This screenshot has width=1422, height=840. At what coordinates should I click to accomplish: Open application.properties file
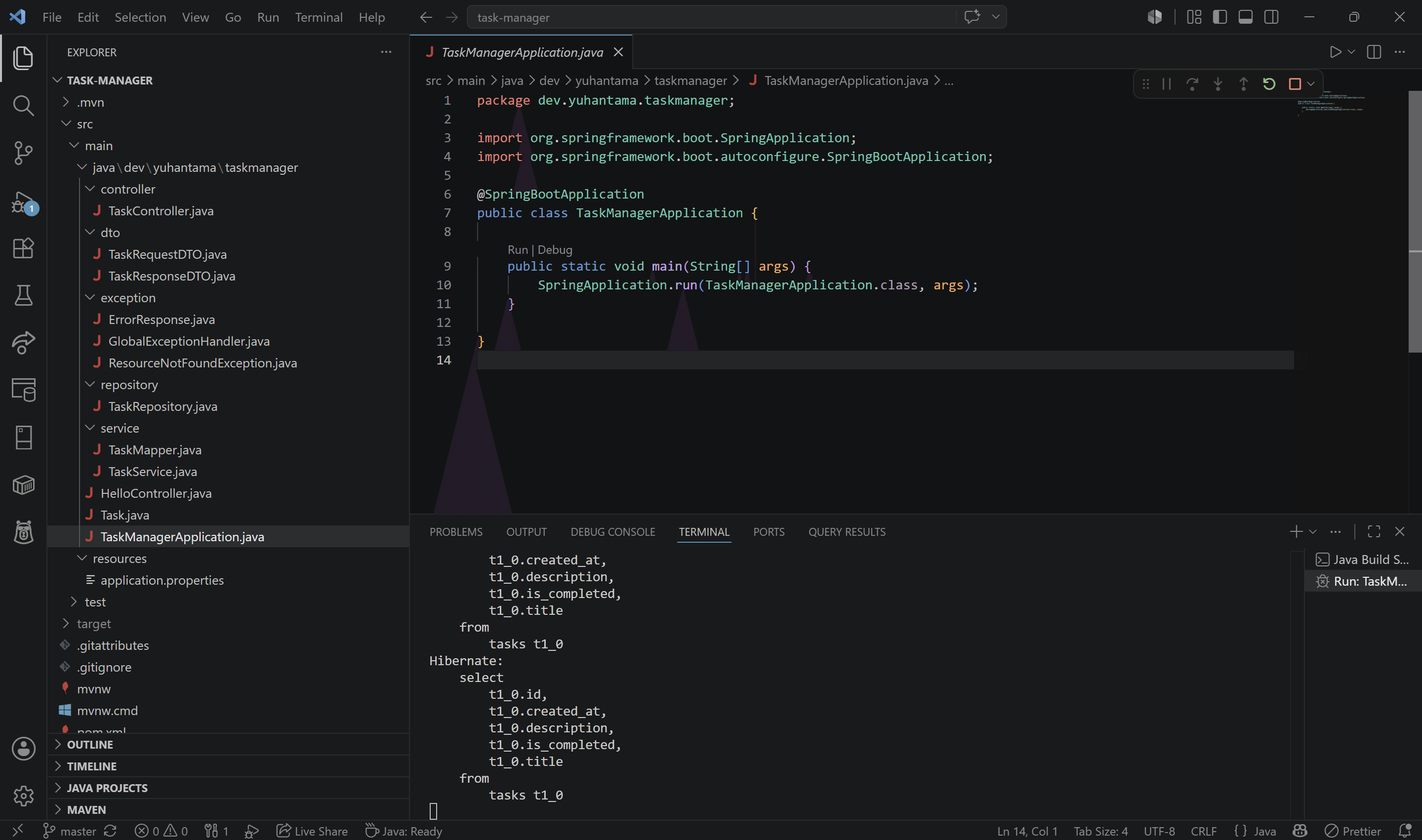(x=162, y=580)
